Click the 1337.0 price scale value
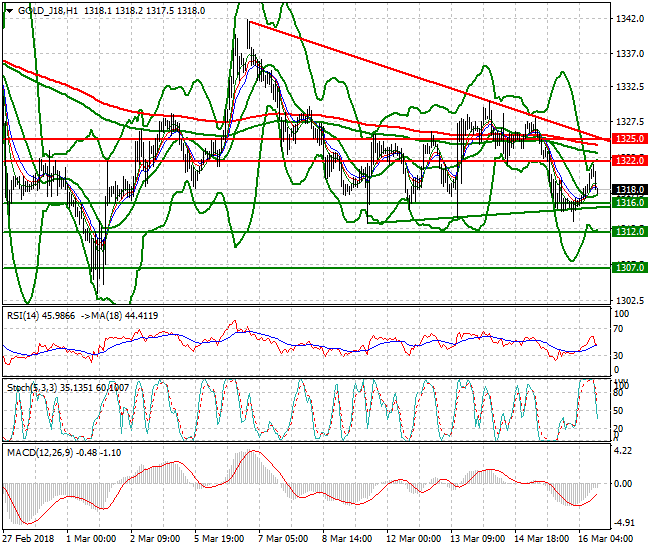The width and height of the screenshot is (650, 550). [630, 53]
